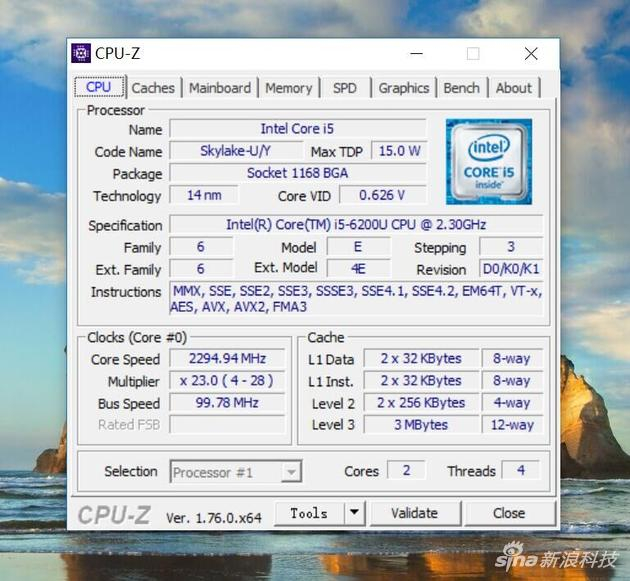Click the Technology value 14 nm

[204, 195]
